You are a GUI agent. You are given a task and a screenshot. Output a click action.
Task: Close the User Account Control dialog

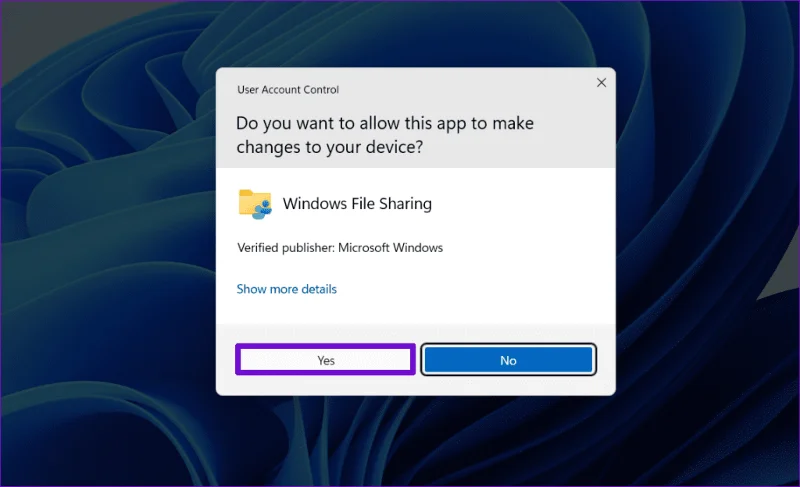[x=602, y=83]
